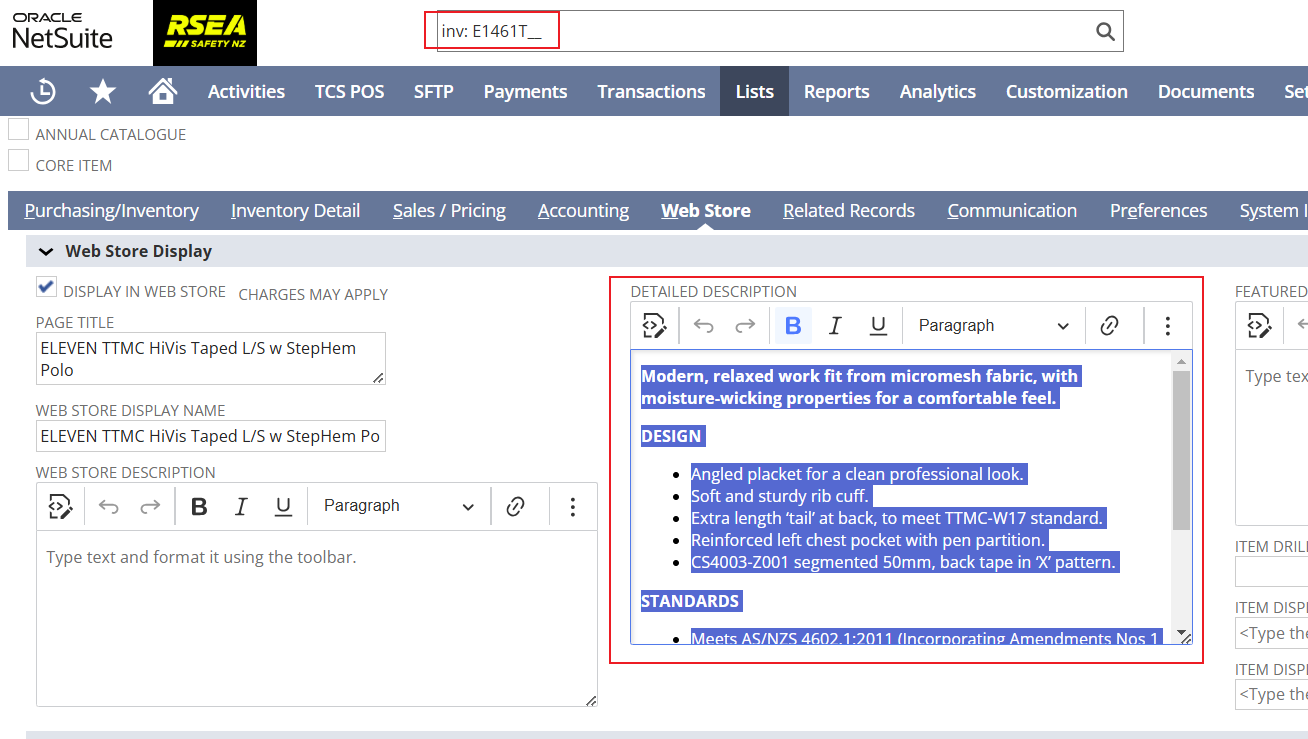Screen dimensions: 1308x739
Task: Open the TCS POS menu
Action: coord(349,91)
